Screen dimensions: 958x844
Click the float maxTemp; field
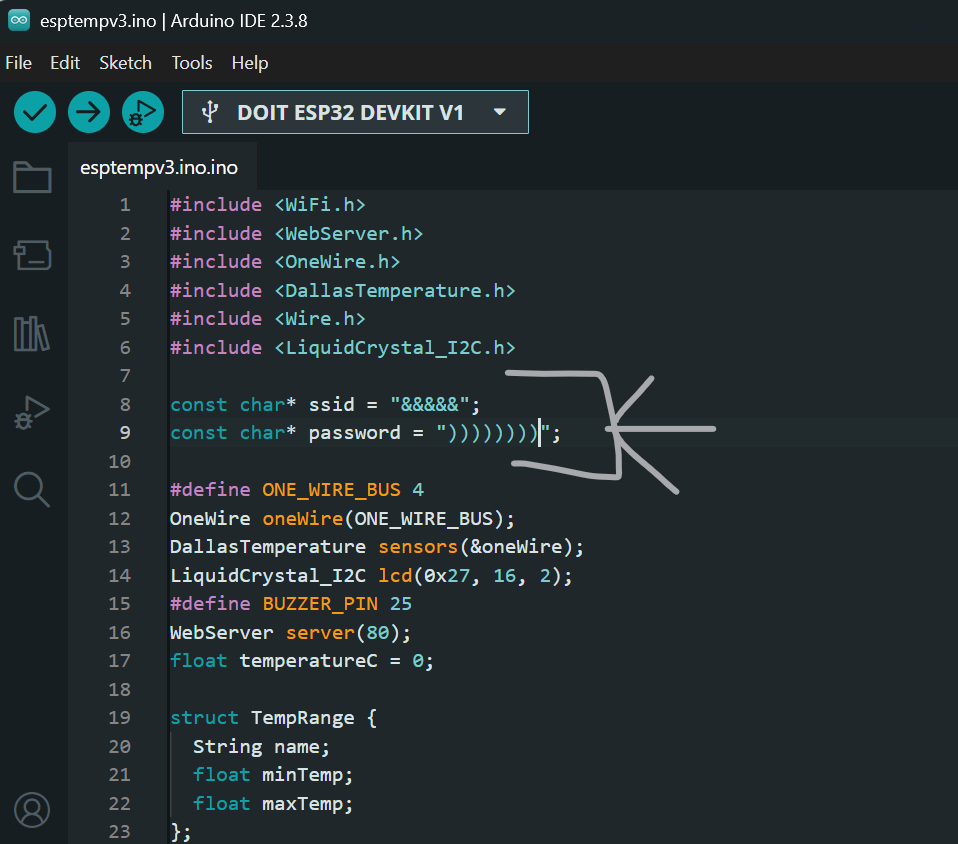[x=273, y=804]
